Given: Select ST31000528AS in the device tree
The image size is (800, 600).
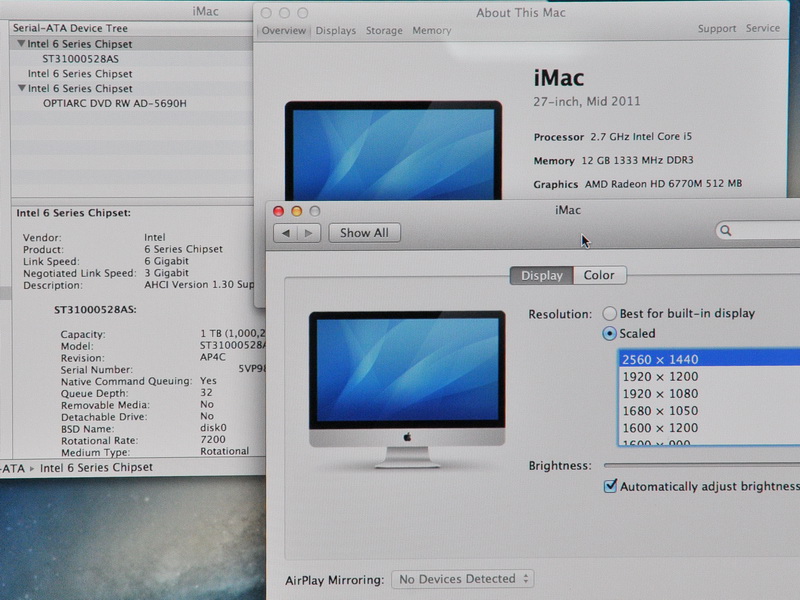Looking at the screenshot, I should [81, 59].
